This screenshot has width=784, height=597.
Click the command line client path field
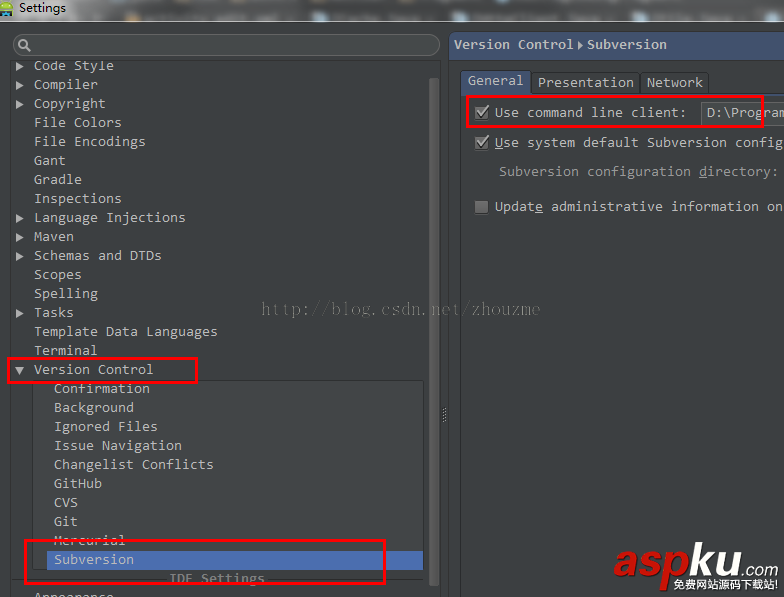point(742,113)
